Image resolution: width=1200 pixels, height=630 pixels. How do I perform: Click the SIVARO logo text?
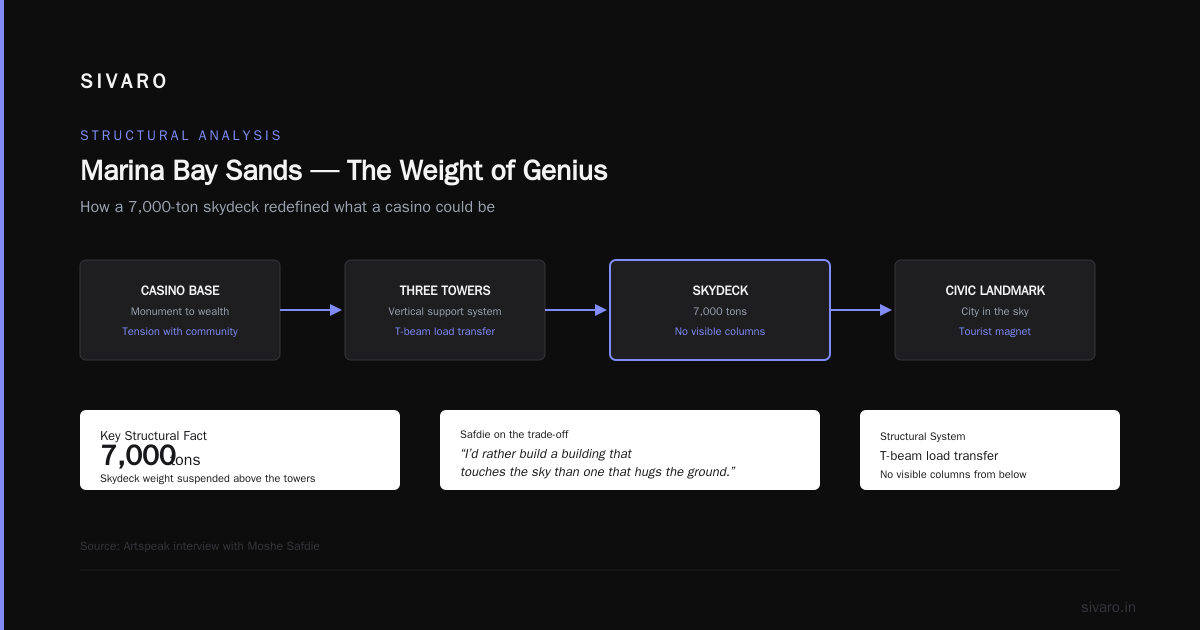[x=124, y=82]
